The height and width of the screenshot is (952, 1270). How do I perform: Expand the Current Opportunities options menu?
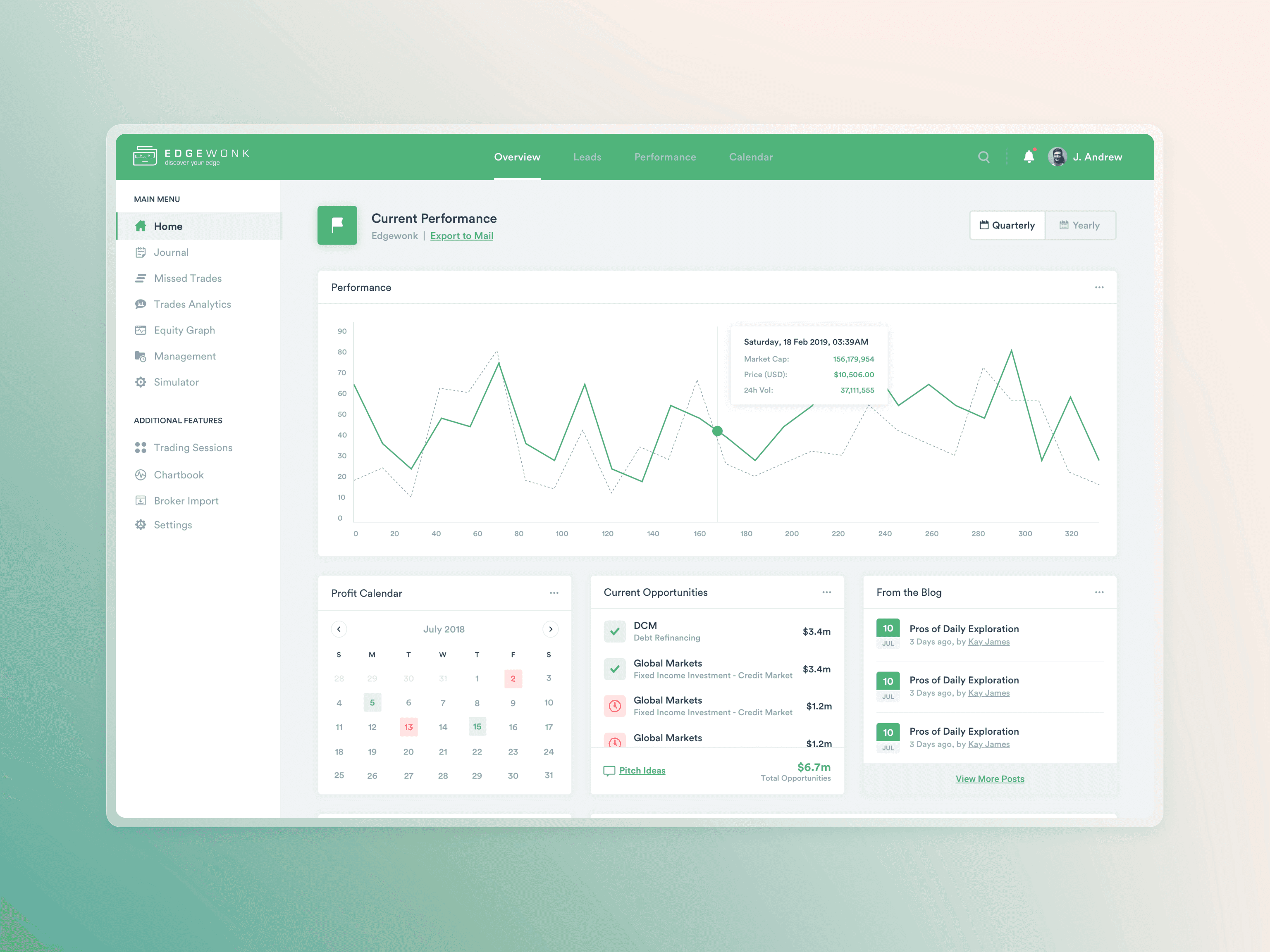[x=827, y=592]
